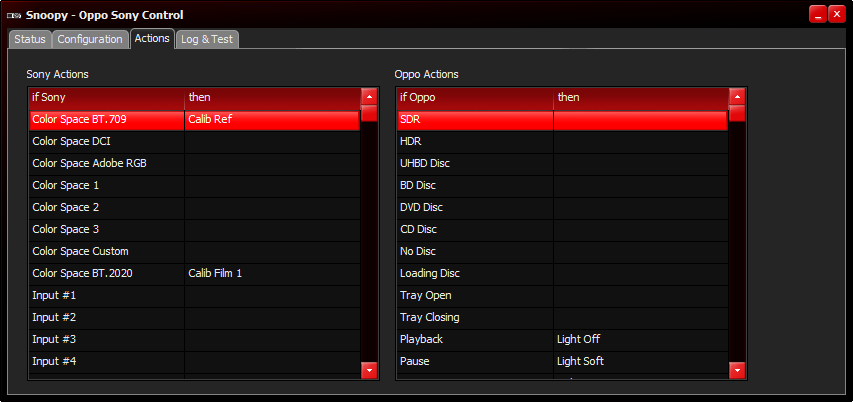This screenshot has width=853, height=402.
Task: Select the Color Space 3 row
Action: click(x=194, y=230)
